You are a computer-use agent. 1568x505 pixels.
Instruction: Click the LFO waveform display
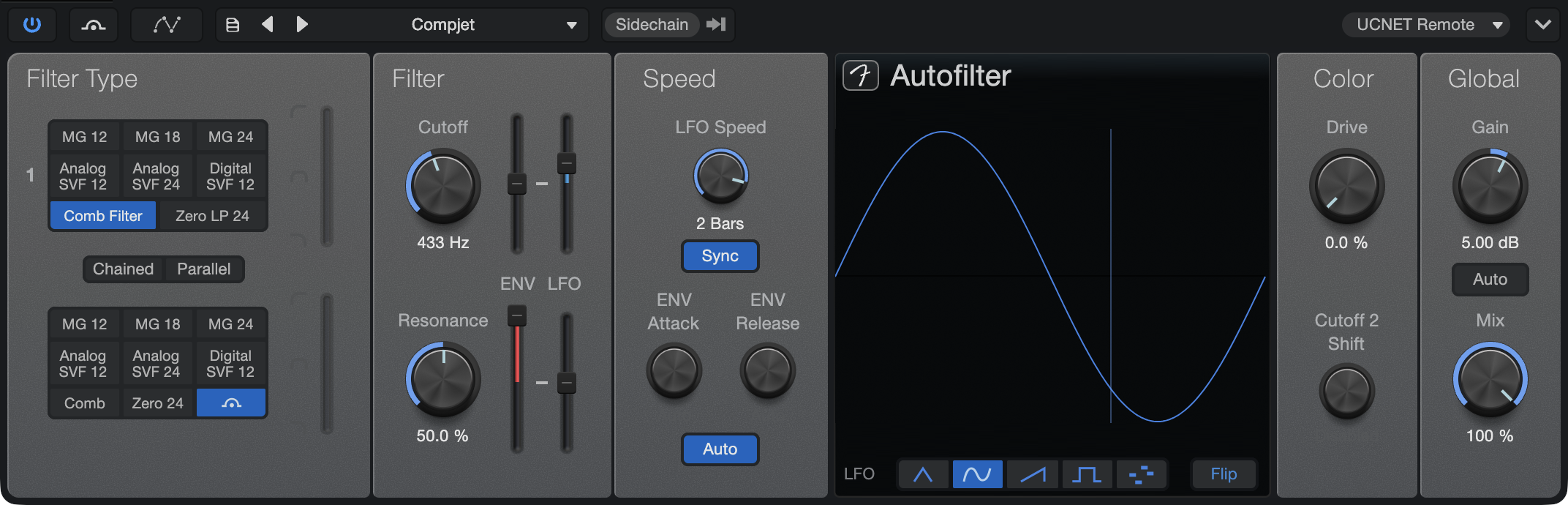point(1051,276)
